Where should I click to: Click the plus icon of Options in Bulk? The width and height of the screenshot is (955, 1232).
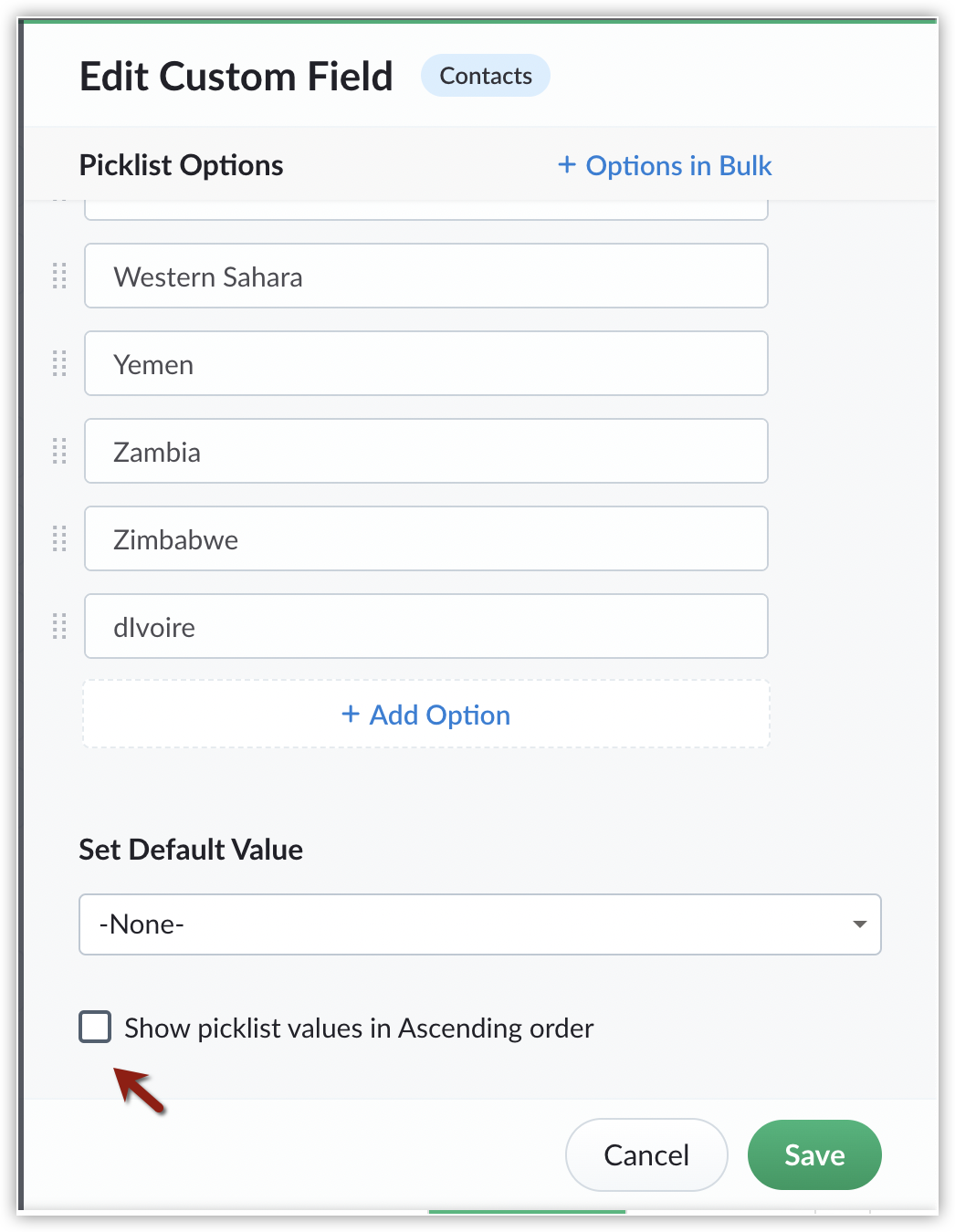[x=567, y=164]
